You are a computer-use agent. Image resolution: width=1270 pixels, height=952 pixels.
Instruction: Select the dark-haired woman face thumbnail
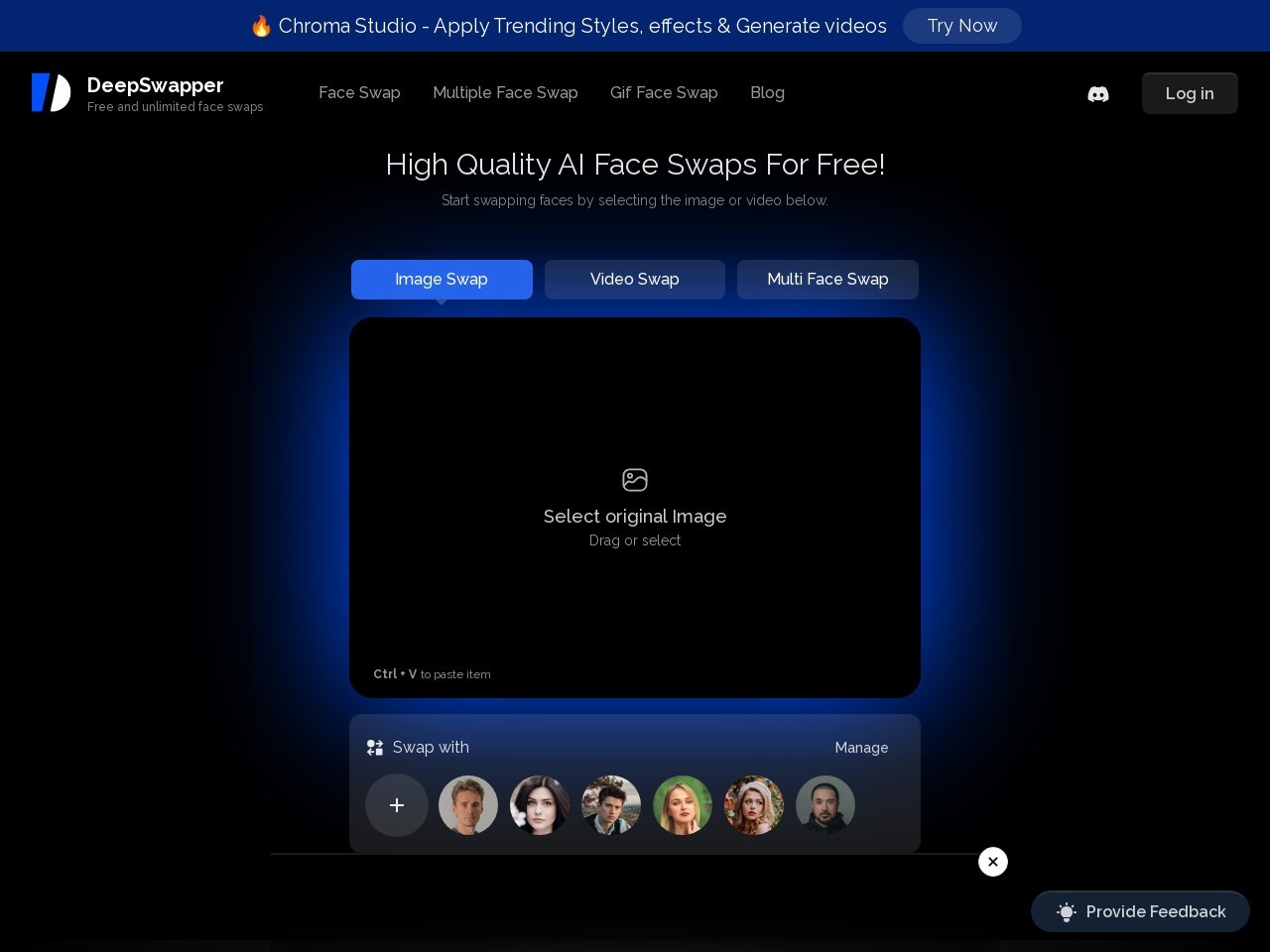(x=540, y=805)
